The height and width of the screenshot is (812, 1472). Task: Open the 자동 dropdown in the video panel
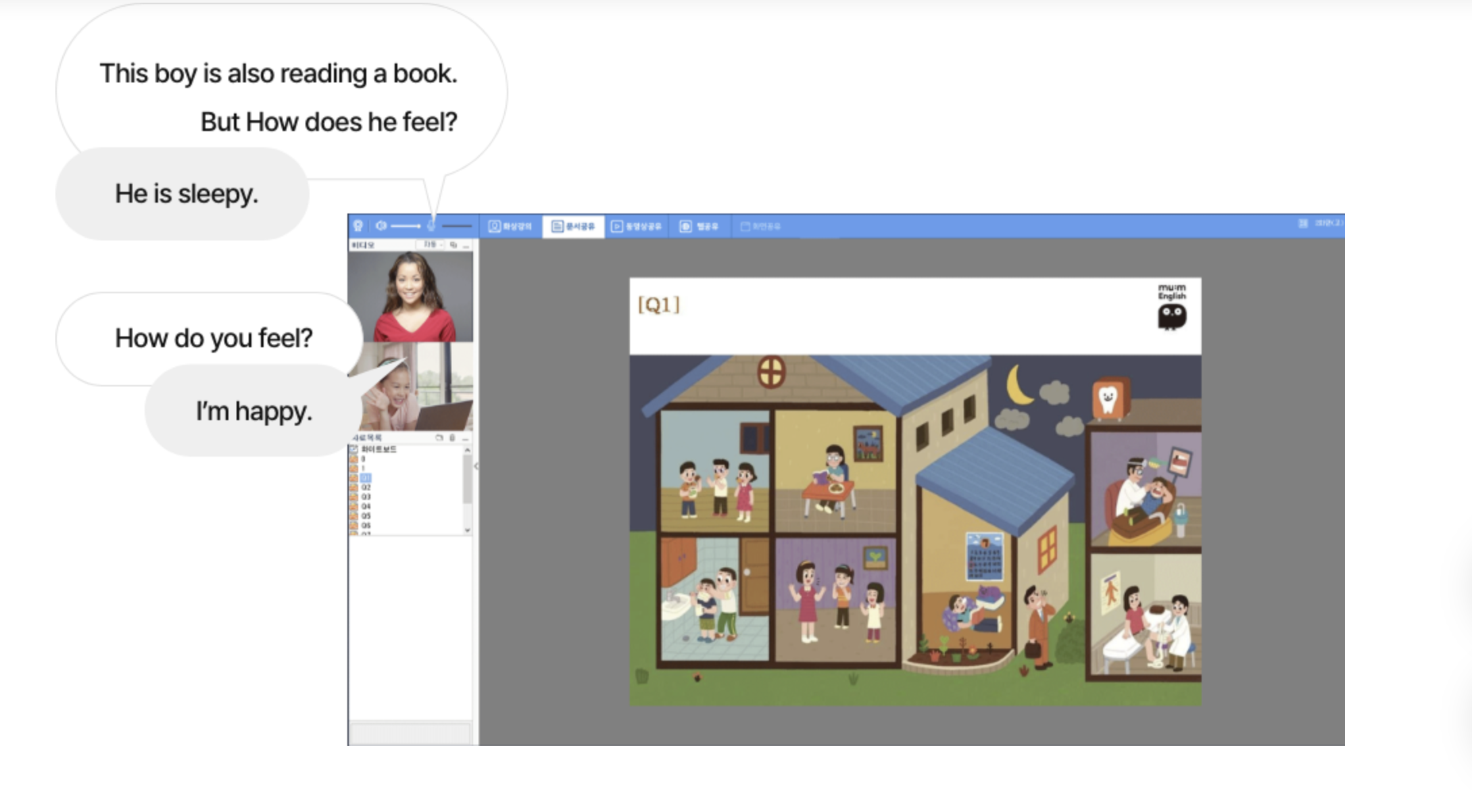pyautogui.click(x=431, y=245)
